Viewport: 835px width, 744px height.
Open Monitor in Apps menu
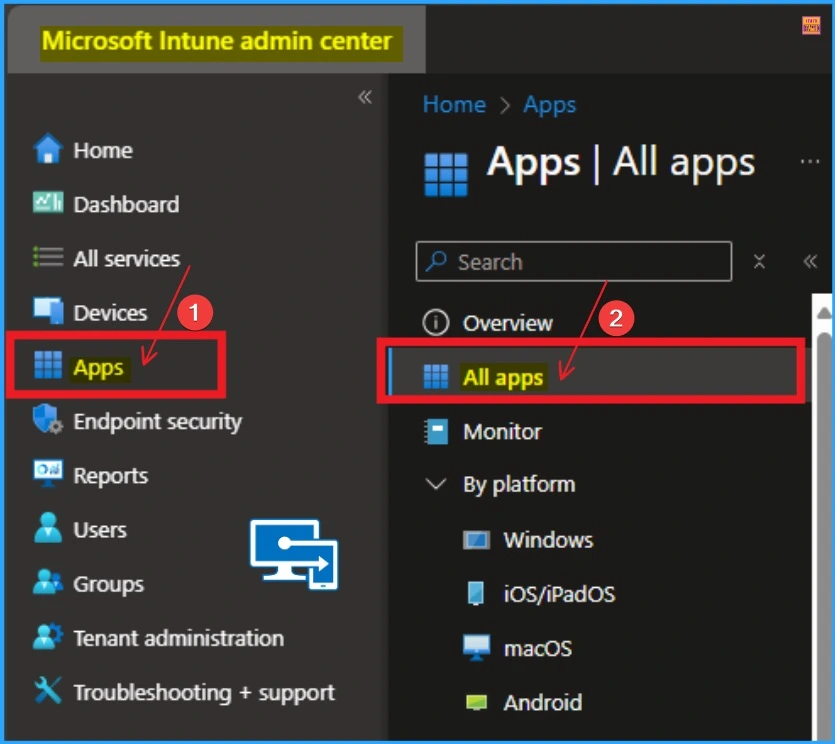(502, 432)
